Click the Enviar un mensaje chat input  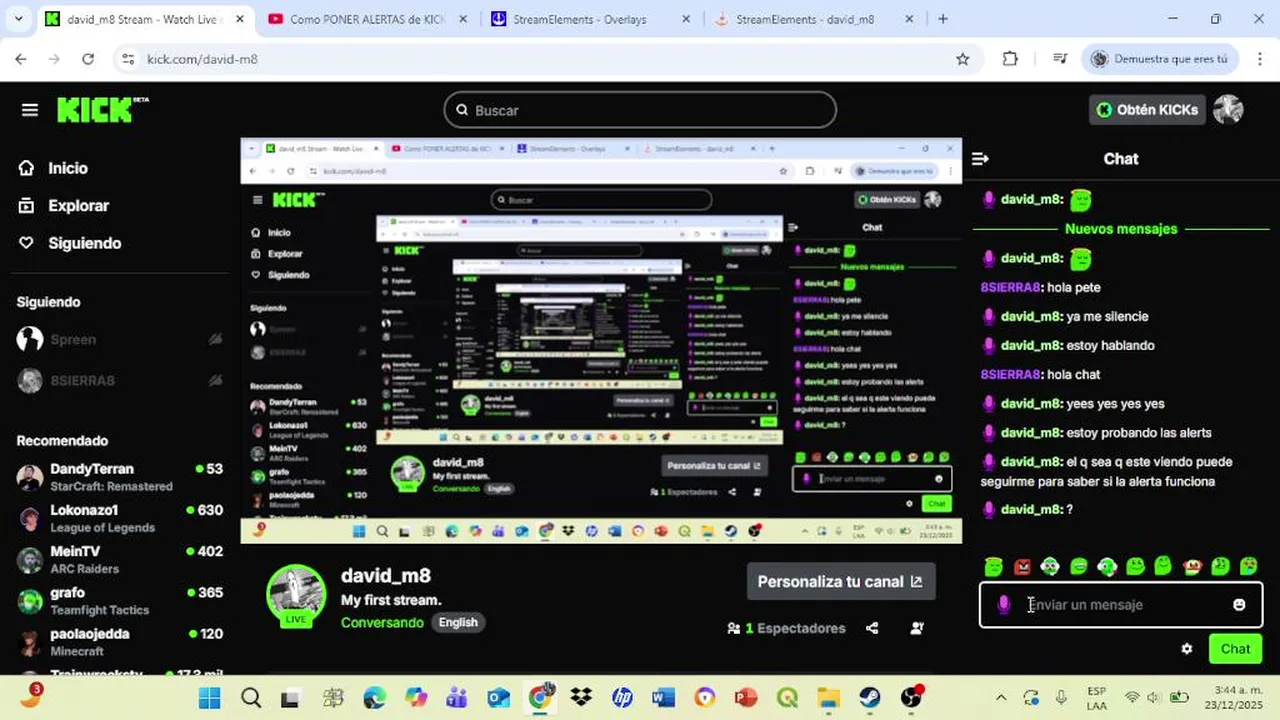(x=1120, y=605)
